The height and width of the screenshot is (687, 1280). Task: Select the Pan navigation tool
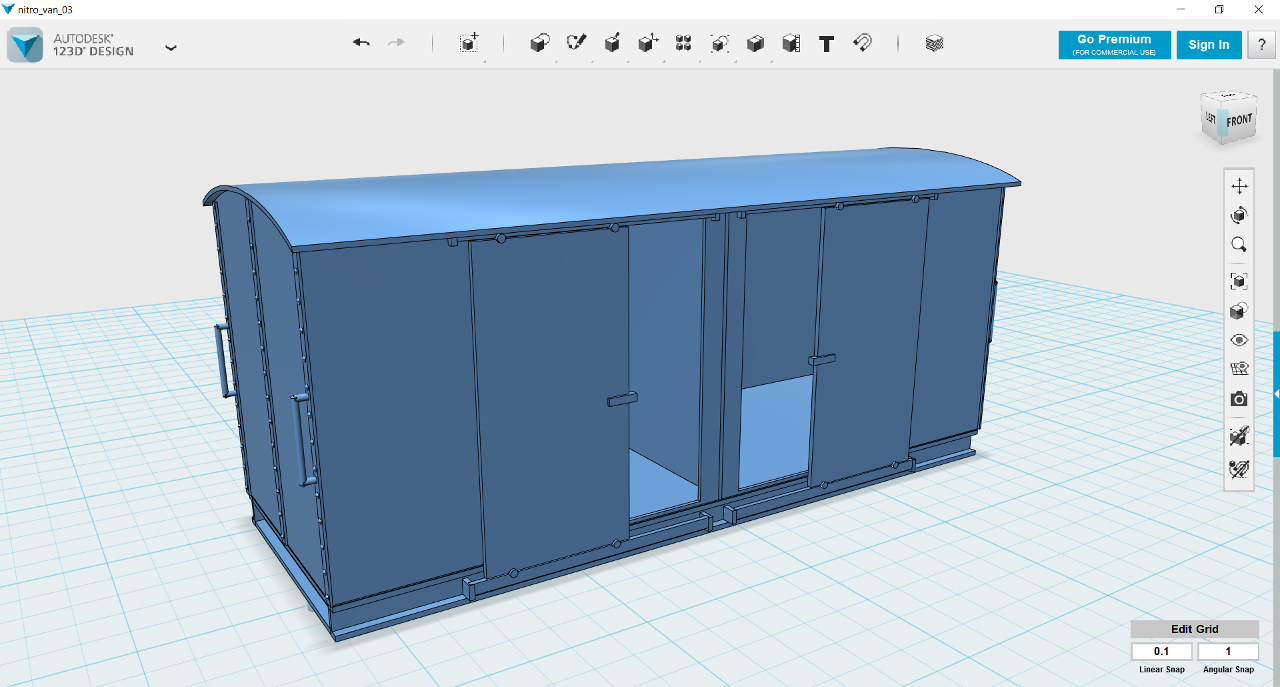pos(1239,186)
